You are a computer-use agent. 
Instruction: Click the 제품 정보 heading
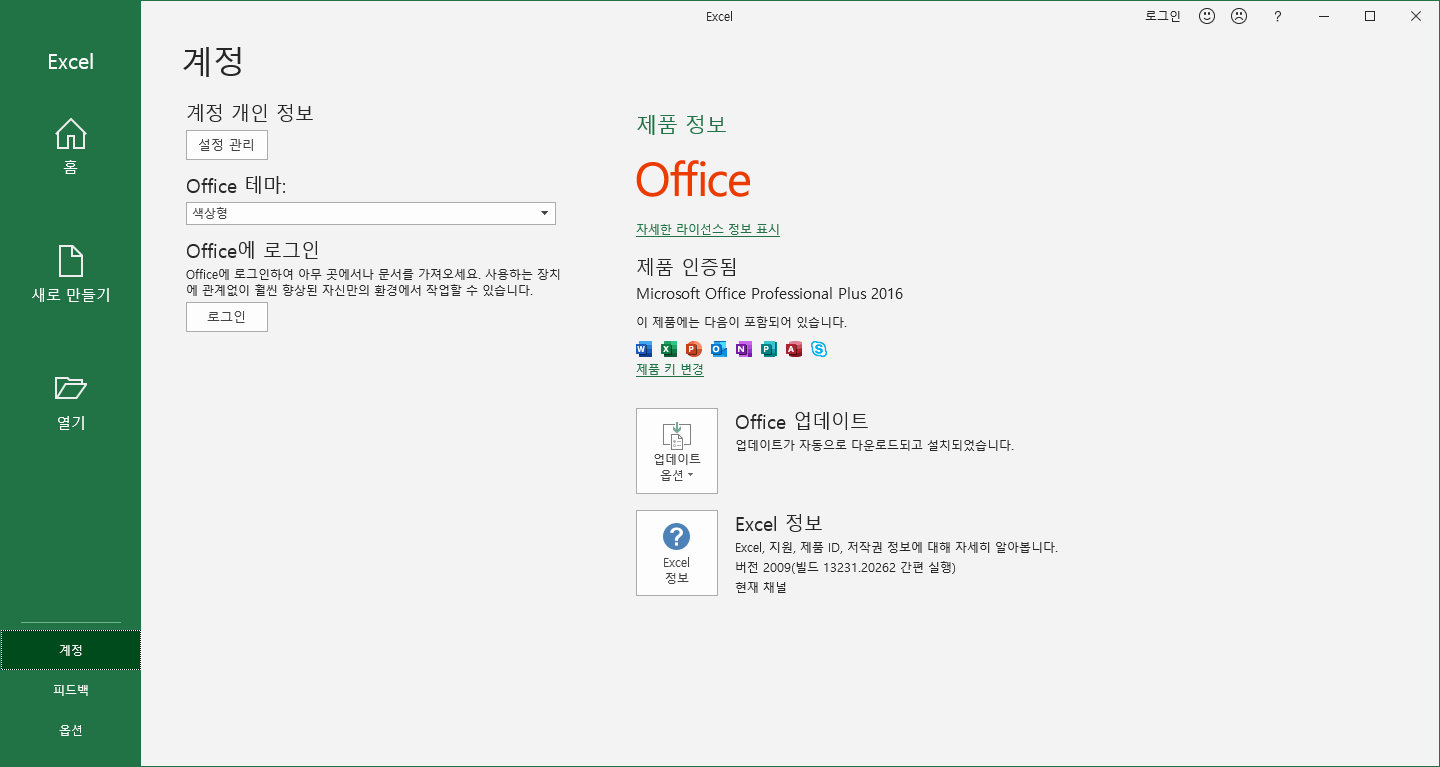(682, 125)
